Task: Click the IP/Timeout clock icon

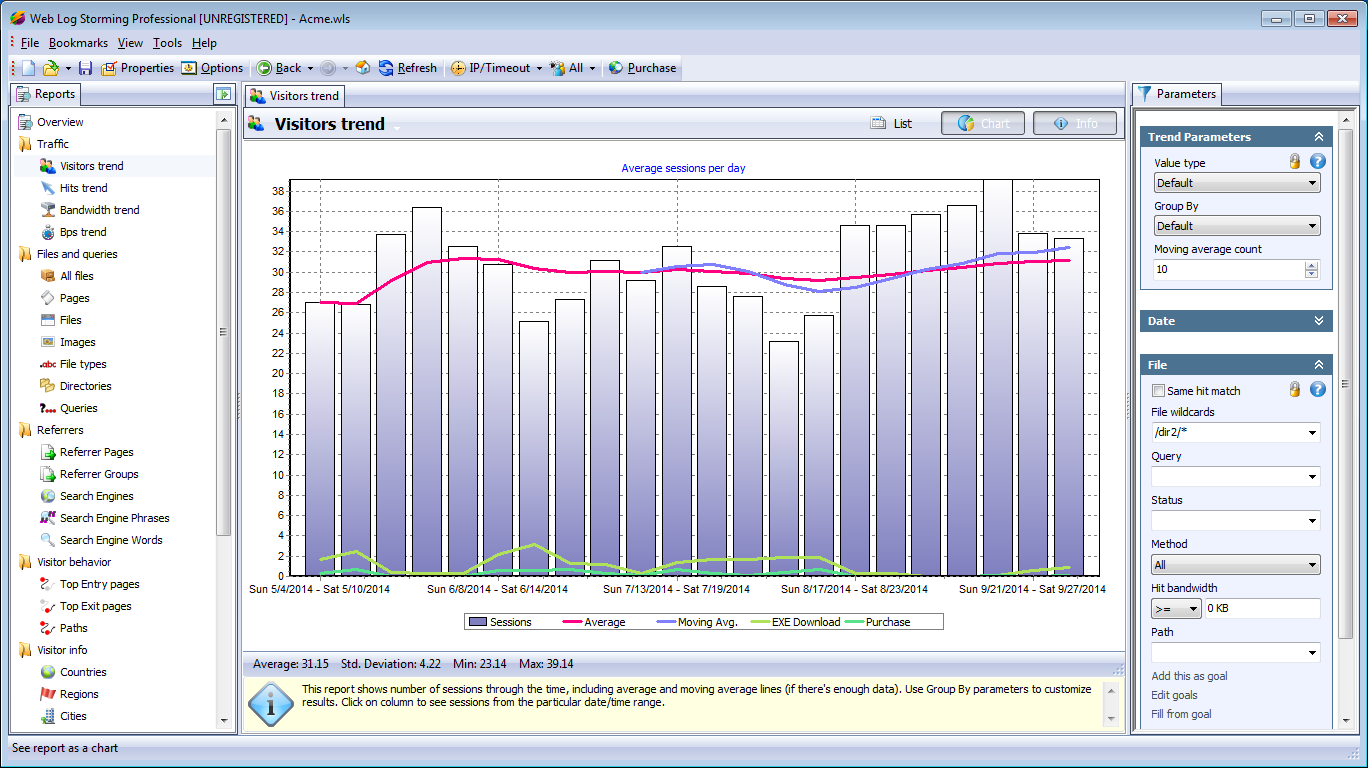Action: [x=458, y=68]
